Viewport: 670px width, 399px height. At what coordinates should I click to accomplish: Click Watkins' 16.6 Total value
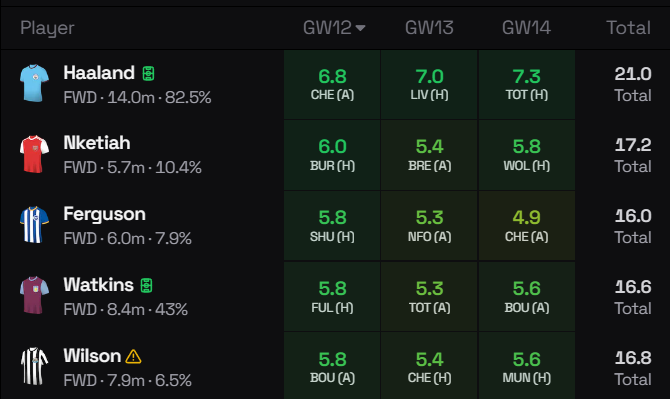coord(633,287)
